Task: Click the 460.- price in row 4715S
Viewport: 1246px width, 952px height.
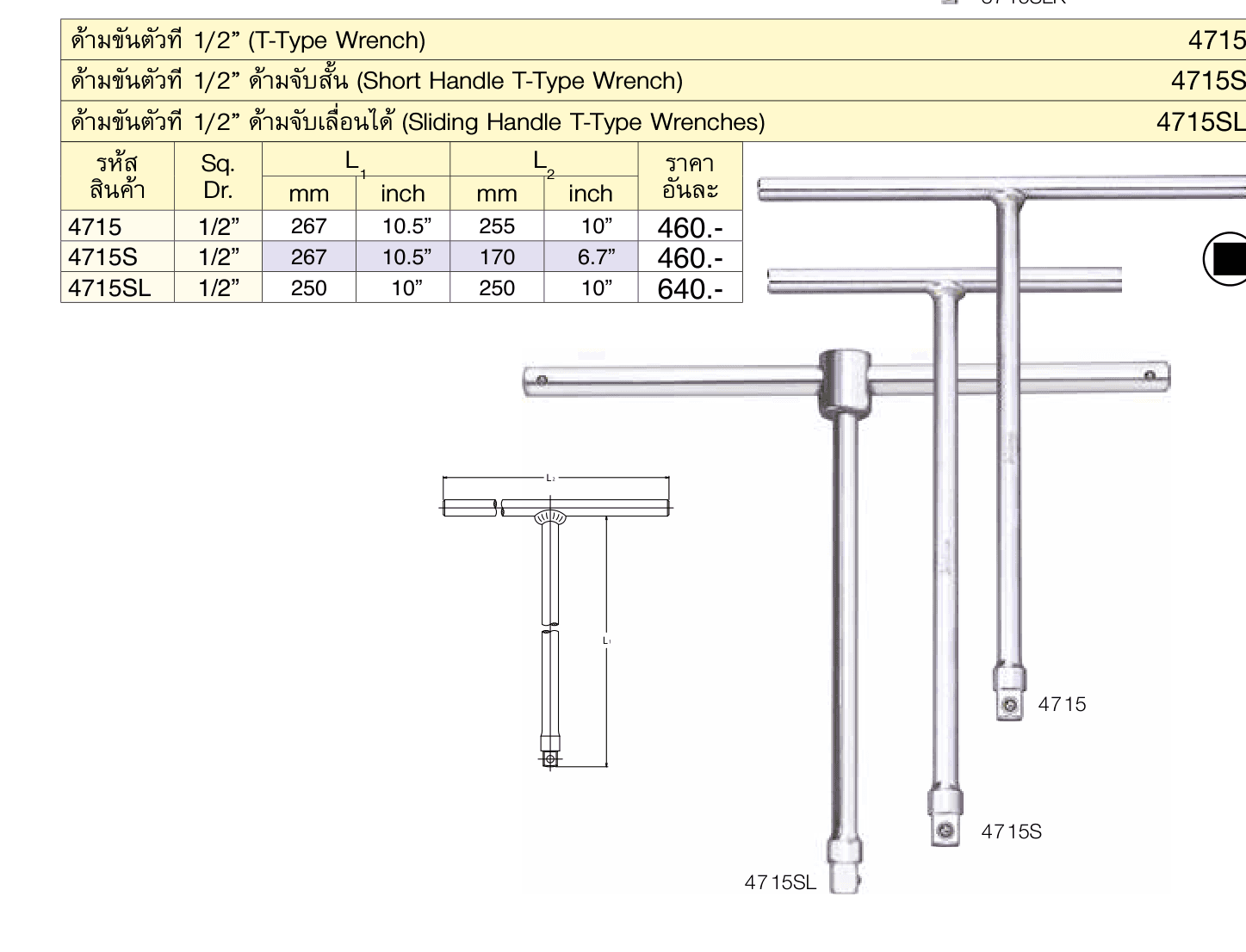Action: (x=690, y=257)
